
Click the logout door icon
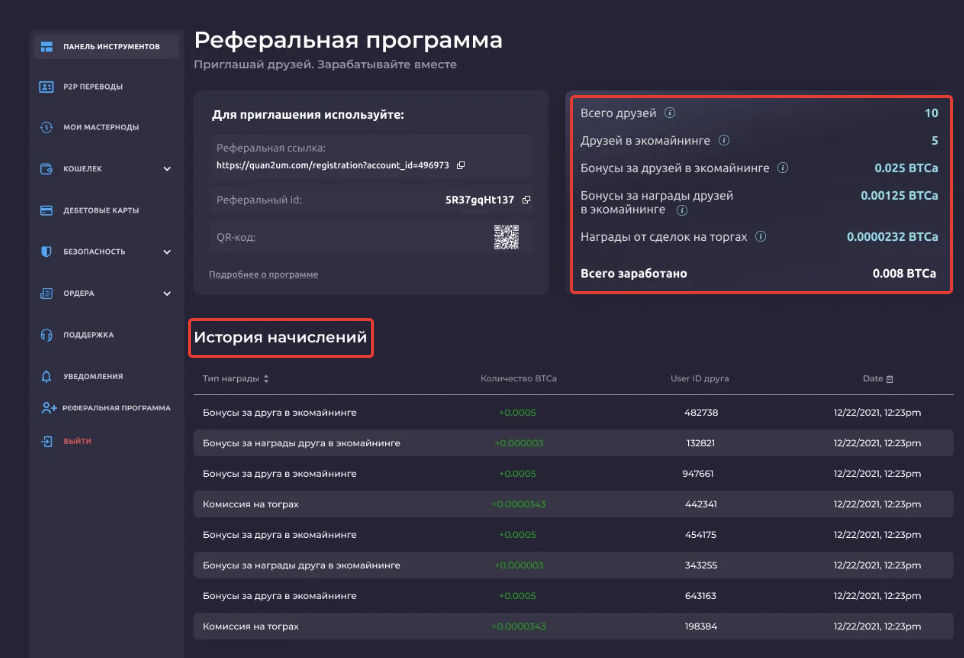click(46, 441)
